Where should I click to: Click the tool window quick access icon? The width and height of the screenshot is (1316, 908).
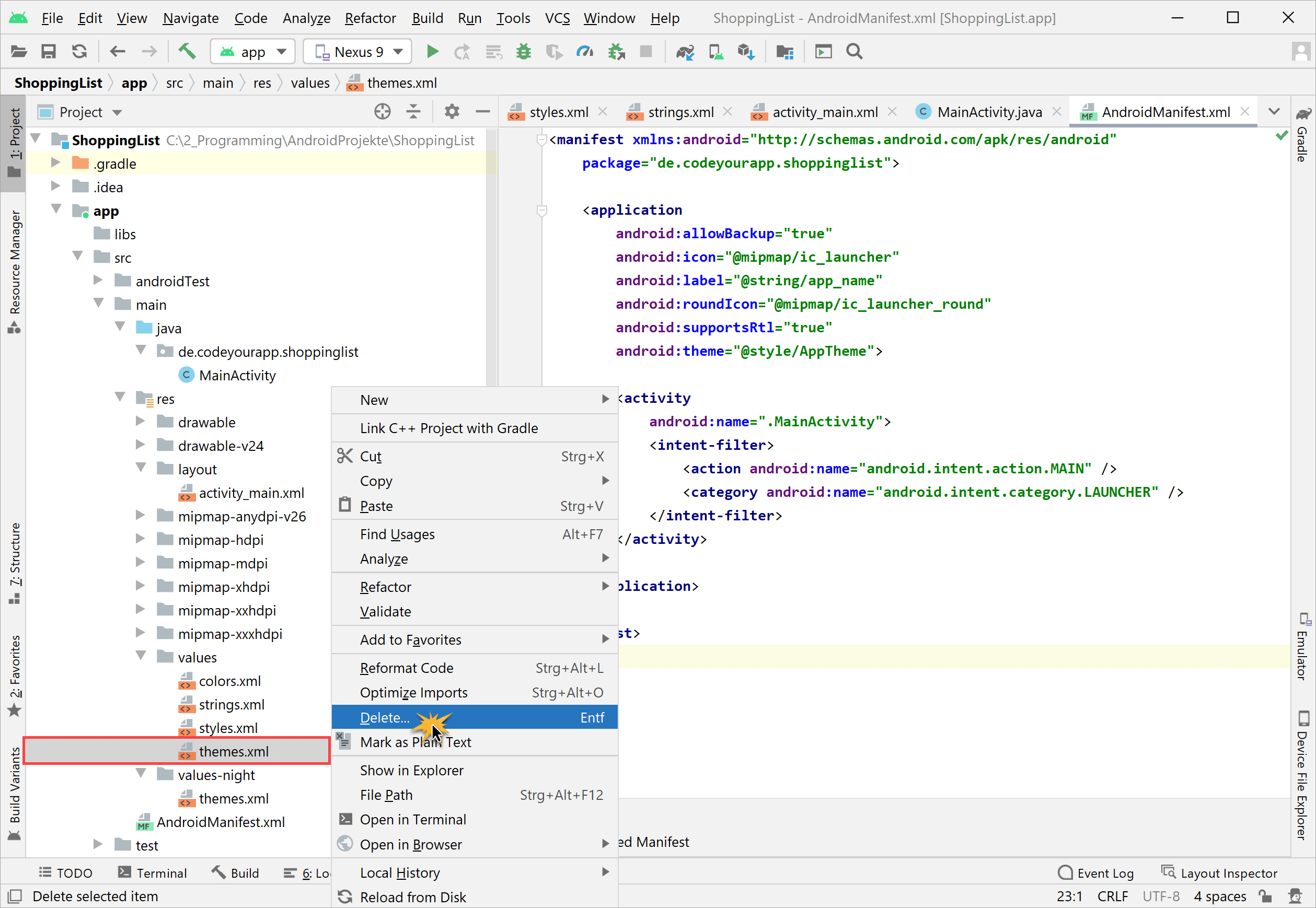pos(14,897)
